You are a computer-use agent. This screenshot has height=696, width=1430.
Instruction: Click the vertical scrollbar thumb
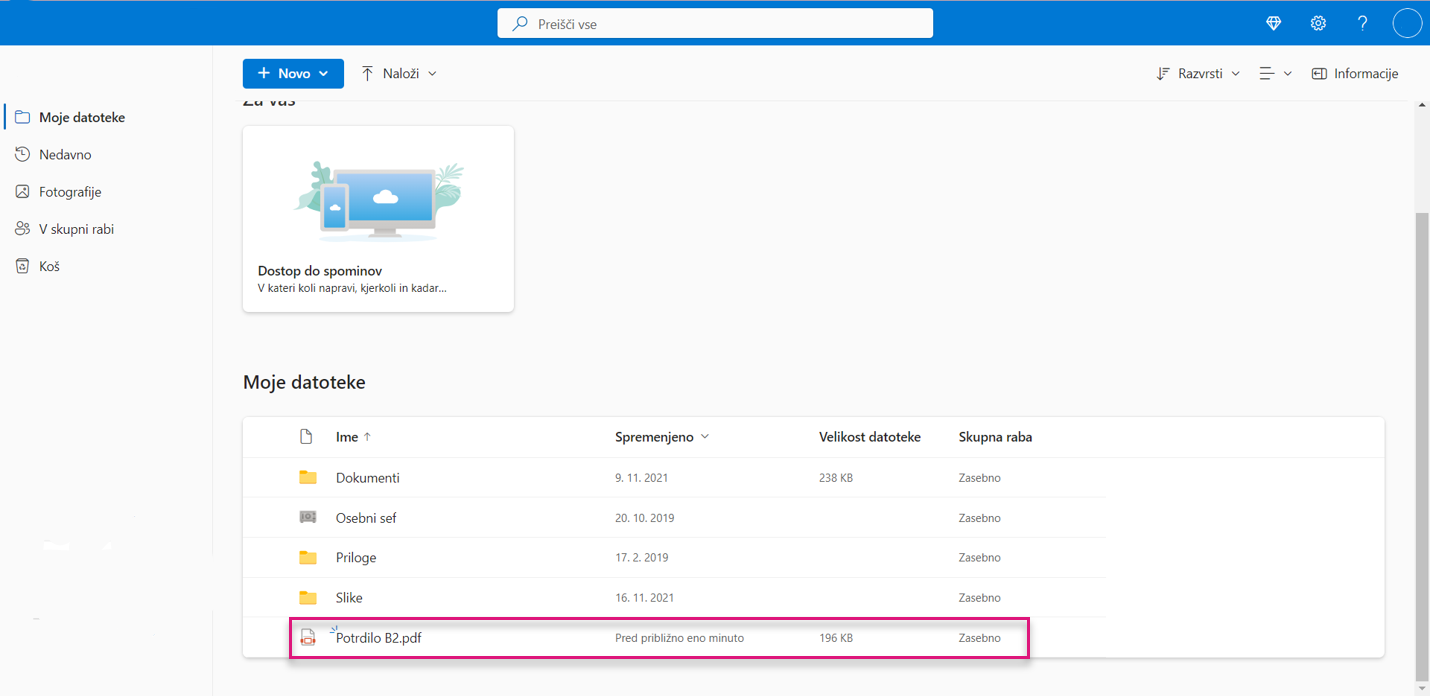coord(1422,445)
